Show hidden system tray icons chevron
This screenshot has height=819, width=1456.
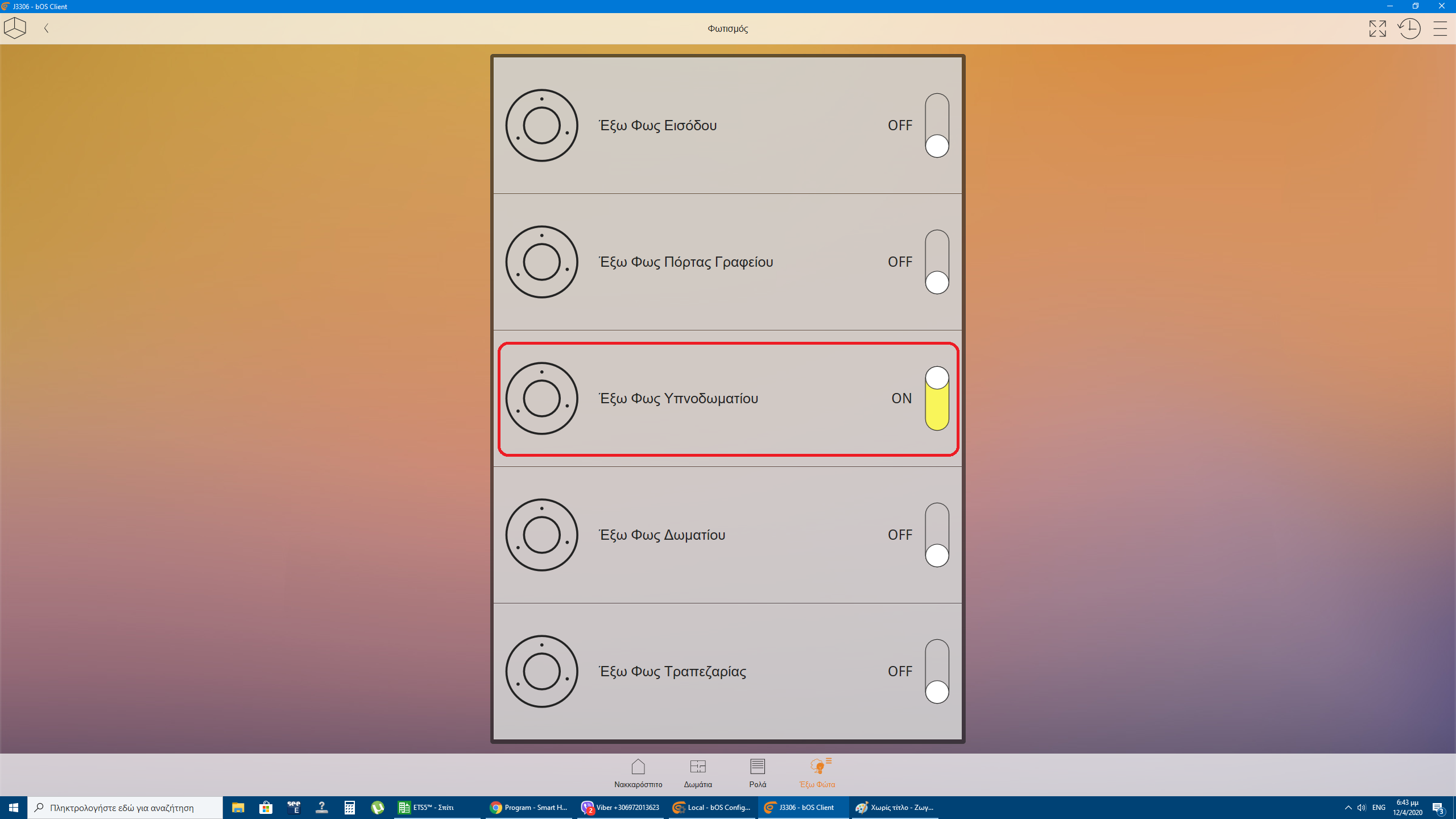pos(1348,808)
